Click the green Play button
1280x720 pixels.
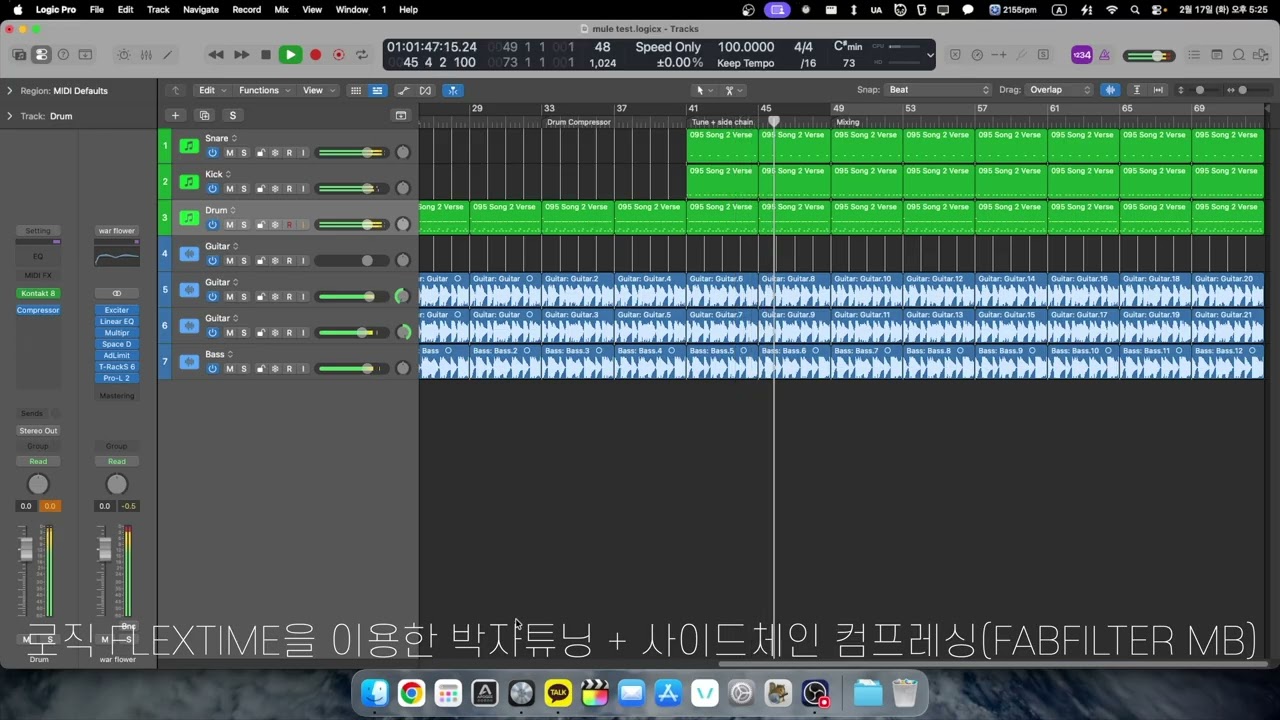tap(290, 55)
